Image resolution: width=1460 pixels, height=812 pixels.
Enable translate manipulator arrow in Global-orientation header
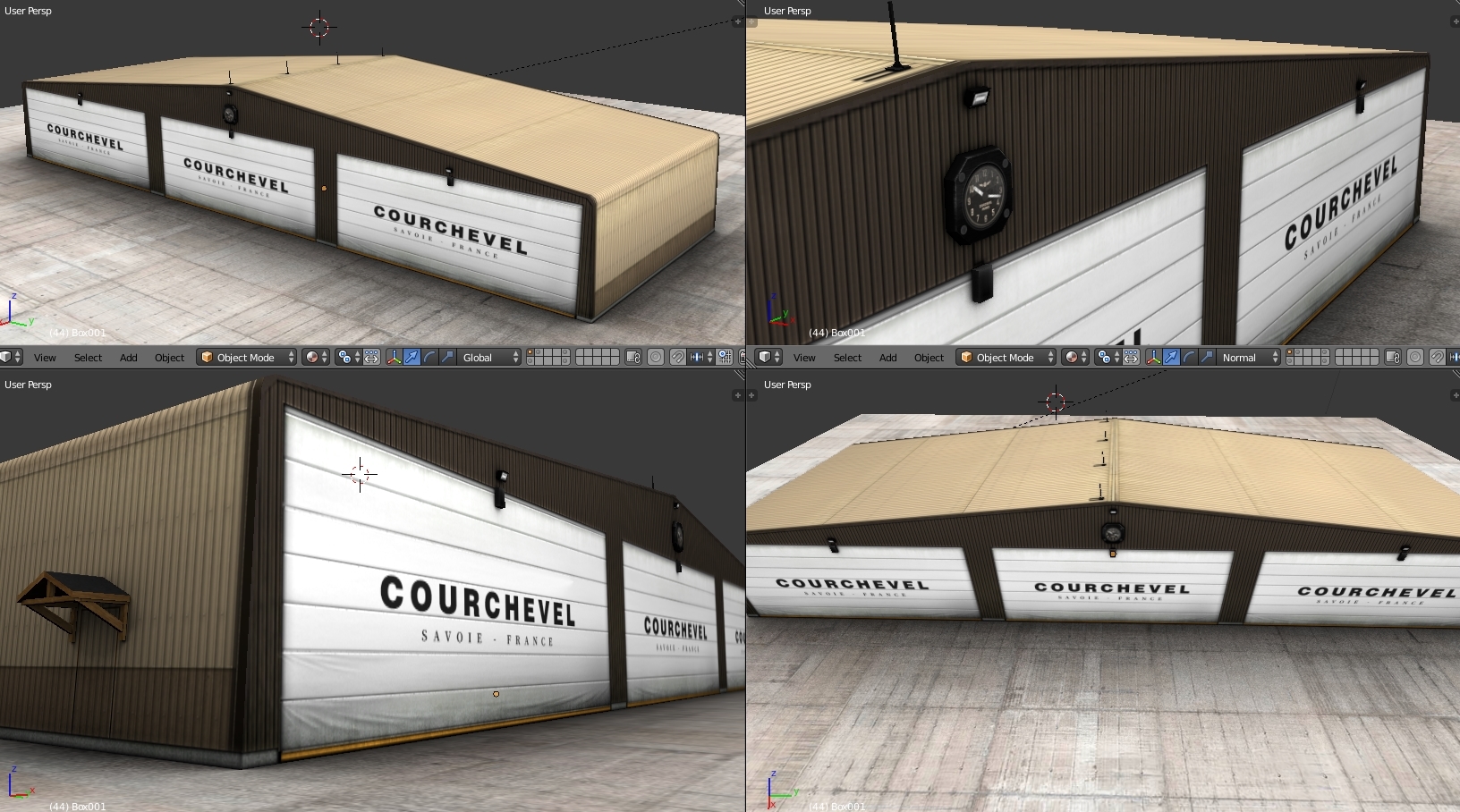click(412, 357)
